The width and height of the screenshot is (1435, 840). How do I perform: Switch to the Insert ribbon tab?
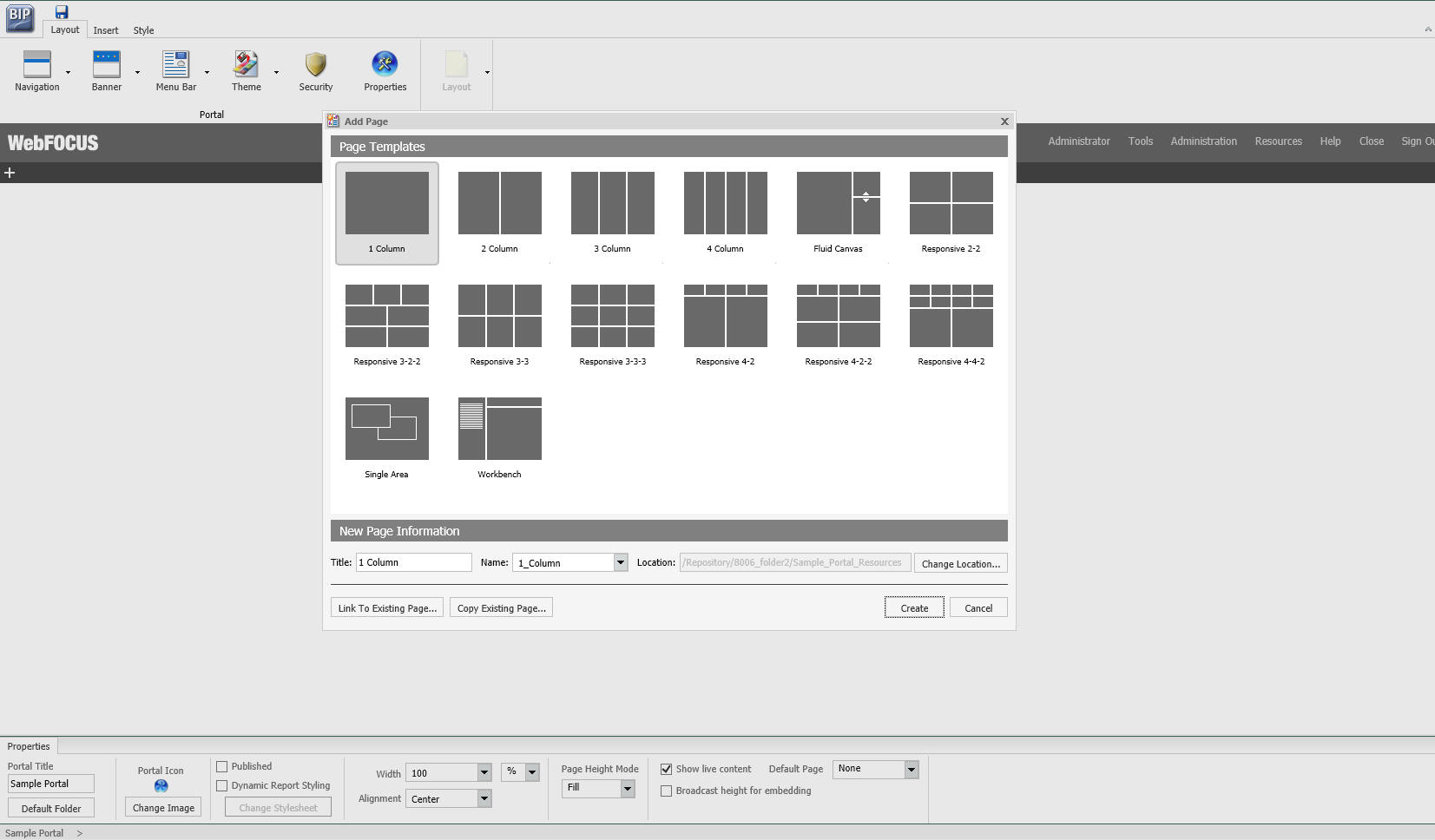[x=105, y=30]
